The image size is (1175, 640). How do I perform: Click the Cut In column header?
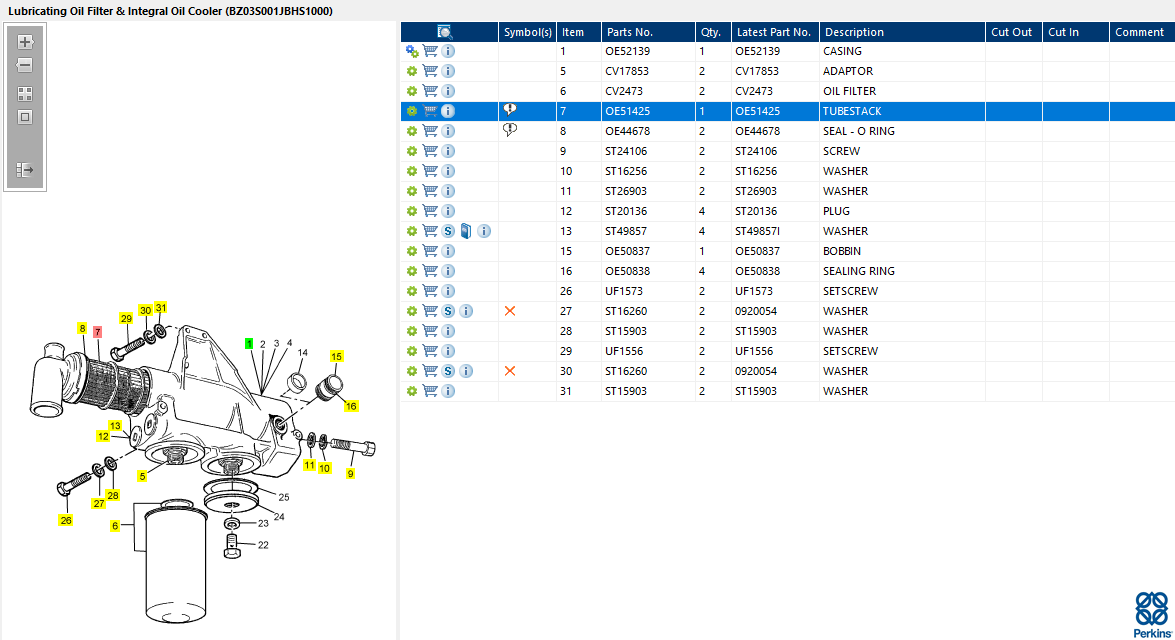click(1075, 31)
